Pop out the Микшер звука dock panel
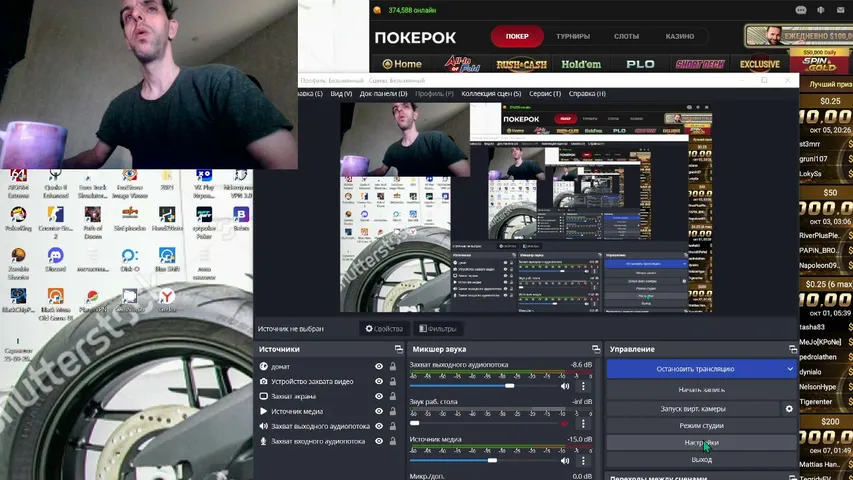The height and width of the screenshot is (480, 853). [x=596, y=349]
